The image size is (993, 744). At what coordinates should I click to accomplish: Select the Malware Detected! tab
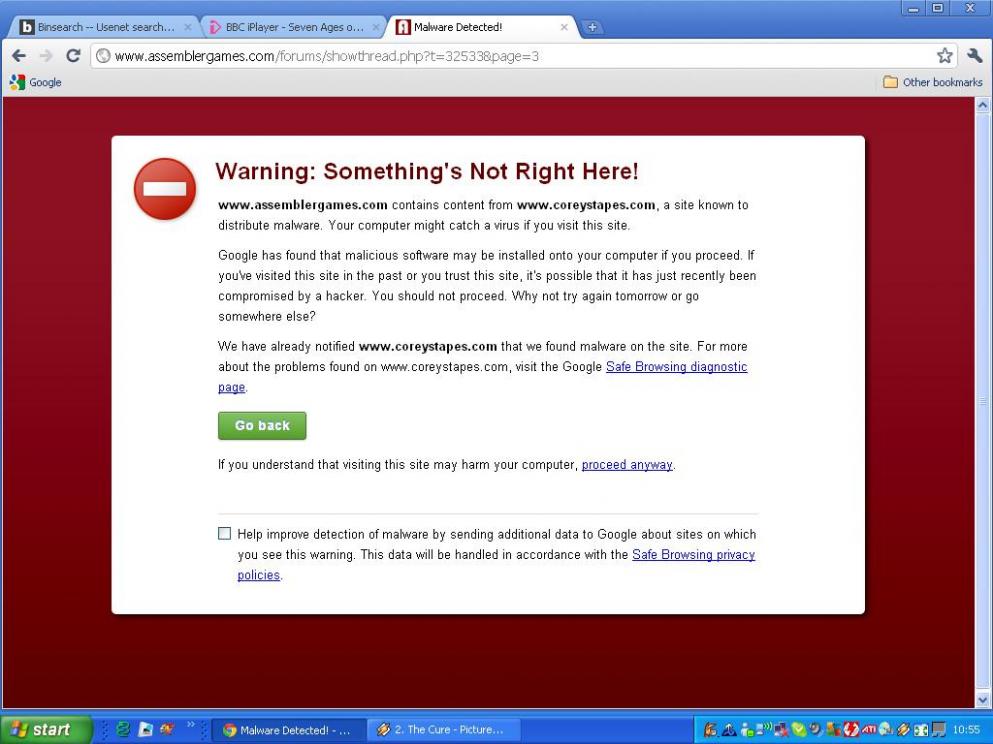click(481, 27)
